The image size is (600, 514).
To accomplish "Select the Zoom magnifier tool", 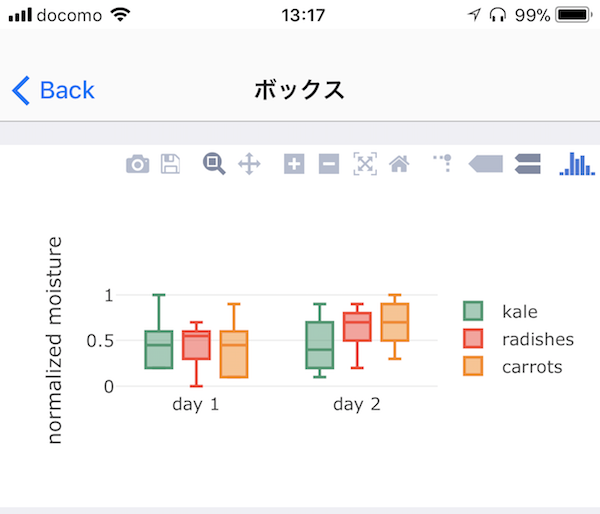I will pos(214,164).
